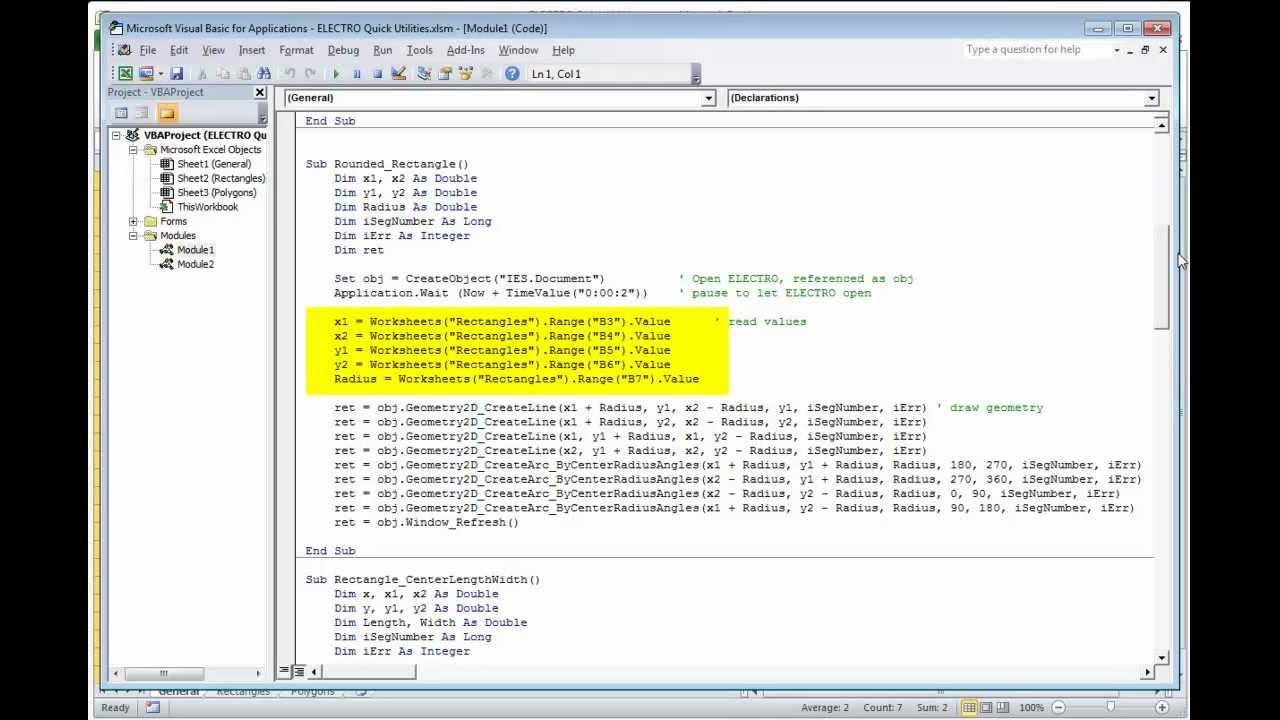This screenshot has height=720, width=1280.
Task: Select Page Layout view in Excel status bar
Action: tap(986, 707)
